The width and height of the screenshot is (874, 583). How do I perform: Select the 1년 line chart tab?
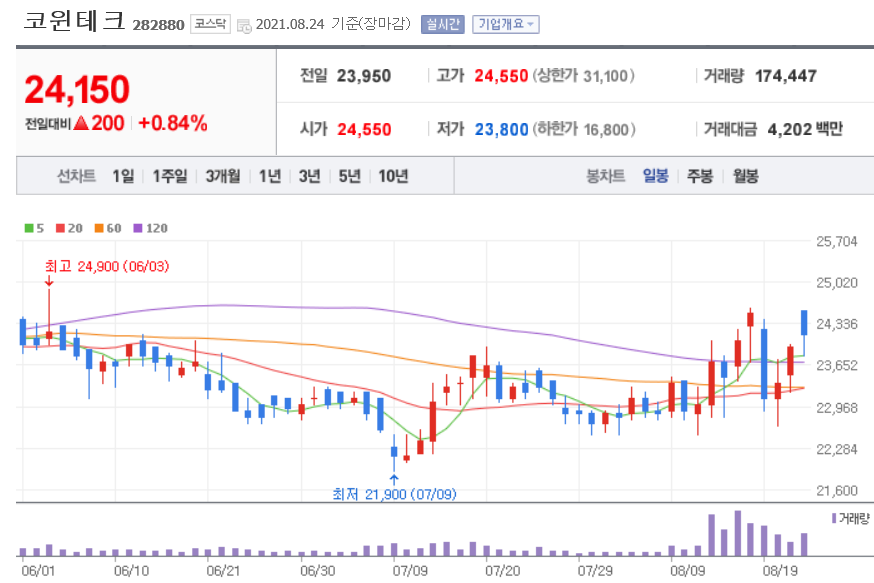270,176
